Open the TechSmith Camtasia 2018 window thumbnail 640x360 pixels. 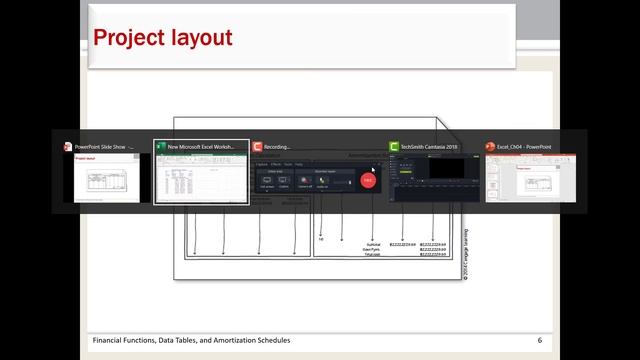pos(435,178)
